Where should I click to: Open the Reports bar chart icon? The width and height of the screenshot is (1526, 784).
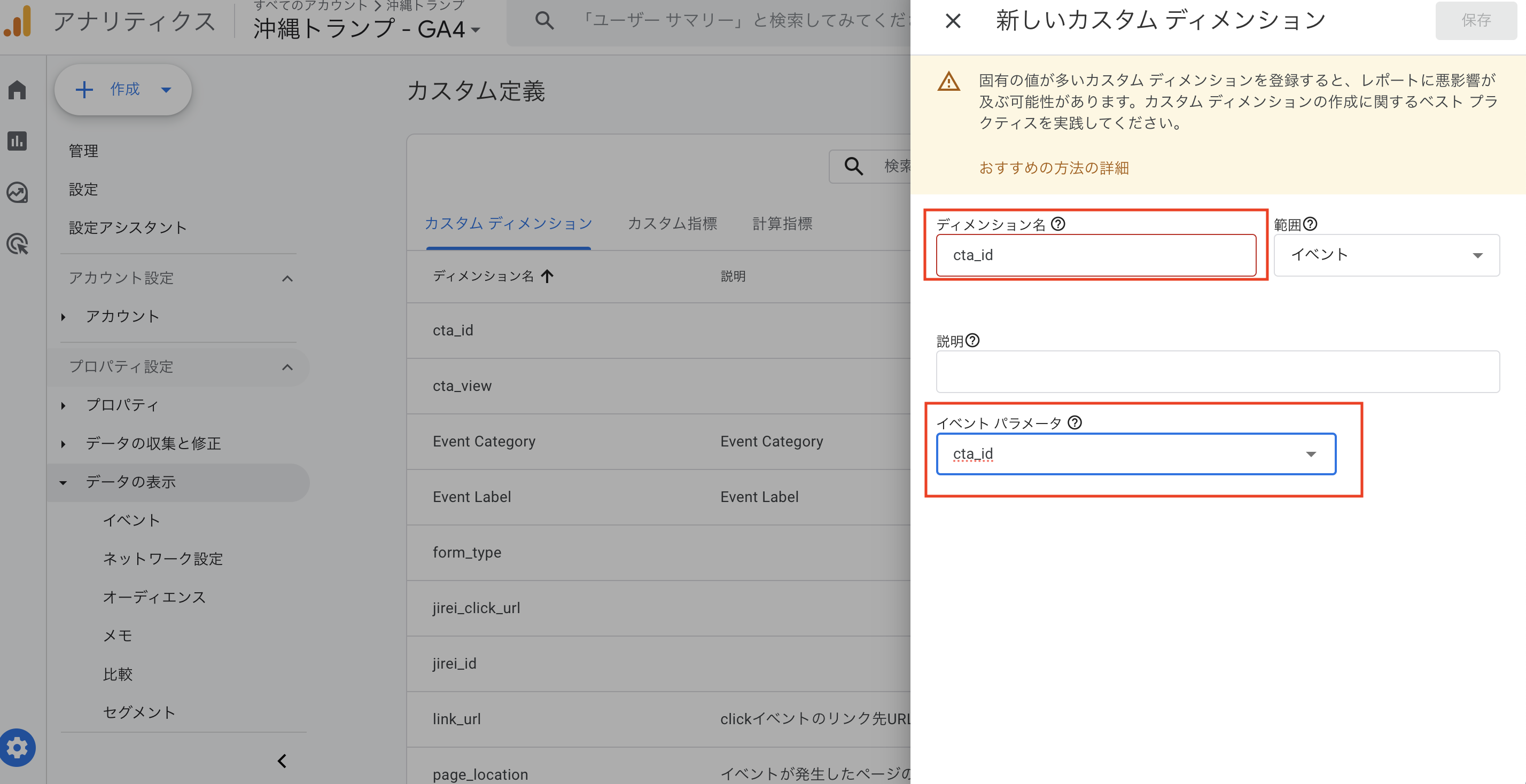click(17, 141)
